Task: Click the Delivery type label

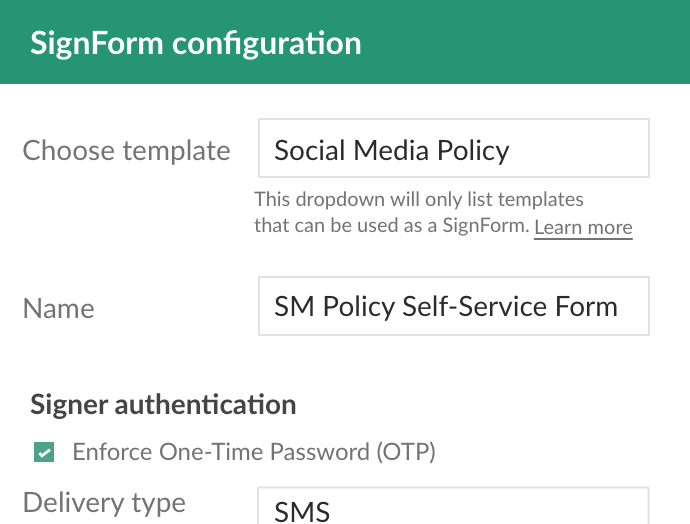Action: click(104, 502)
